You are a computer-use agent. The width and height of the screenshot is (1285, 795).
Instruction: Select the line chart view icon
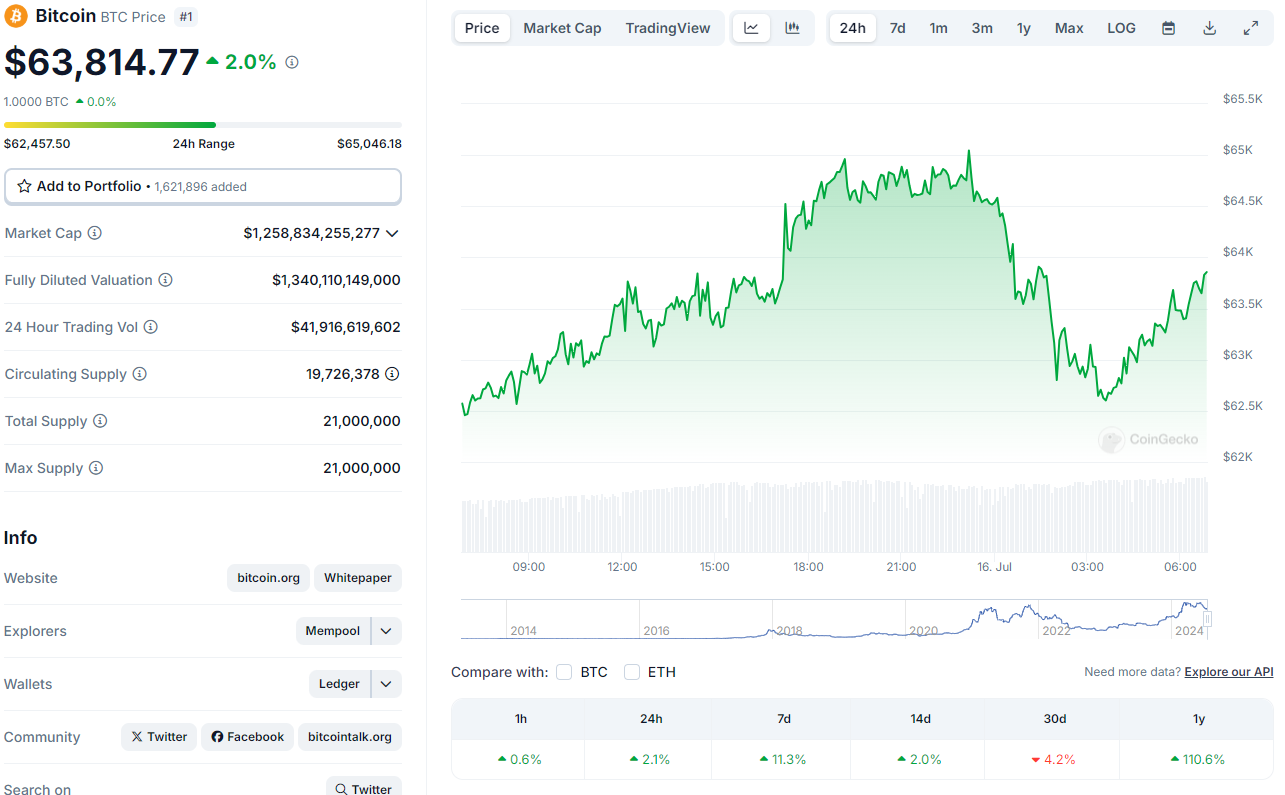point(751,28)
